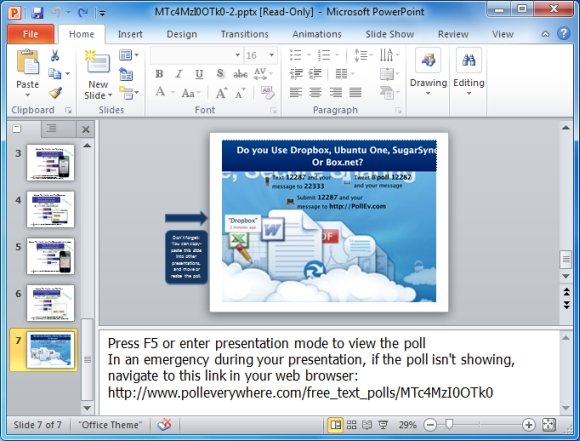The width and height of the screenshot is (580, 441).
Task: Center align text
Action: coord(315,92)
